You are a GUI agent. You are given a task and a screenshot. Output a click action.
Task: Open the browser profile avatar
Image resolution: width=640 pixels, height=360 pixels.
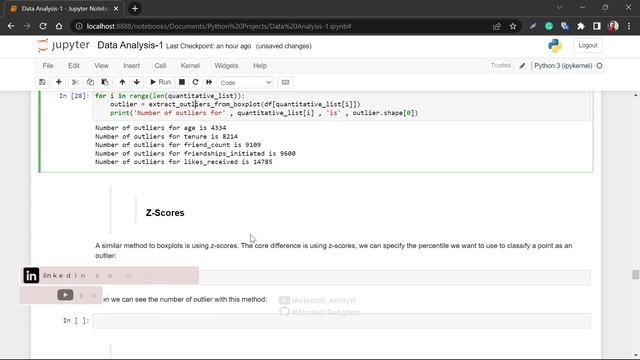tap(613, 26)
